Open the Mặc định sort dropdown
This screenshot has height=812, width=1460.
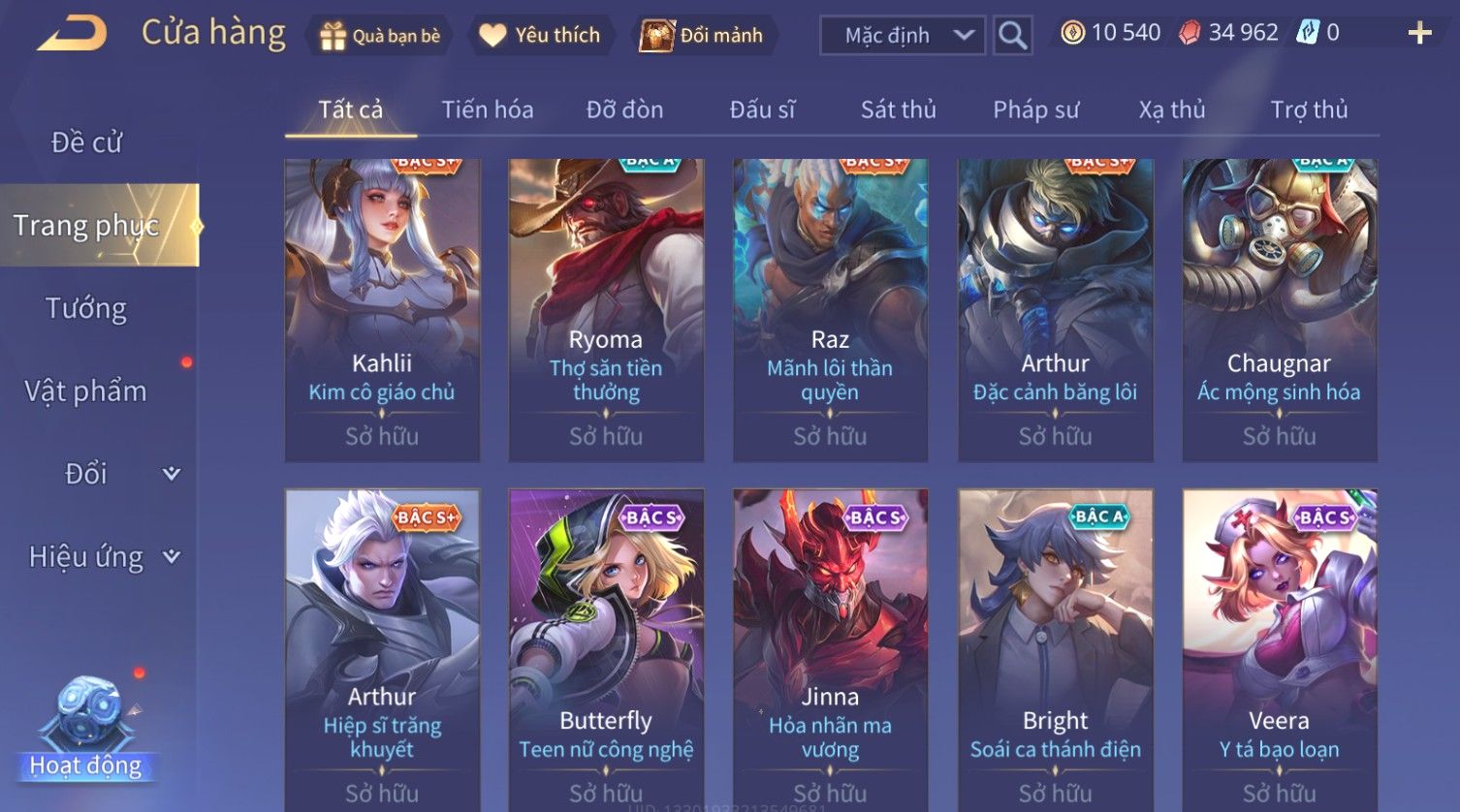pyautogui.click(x=903, y=36)
